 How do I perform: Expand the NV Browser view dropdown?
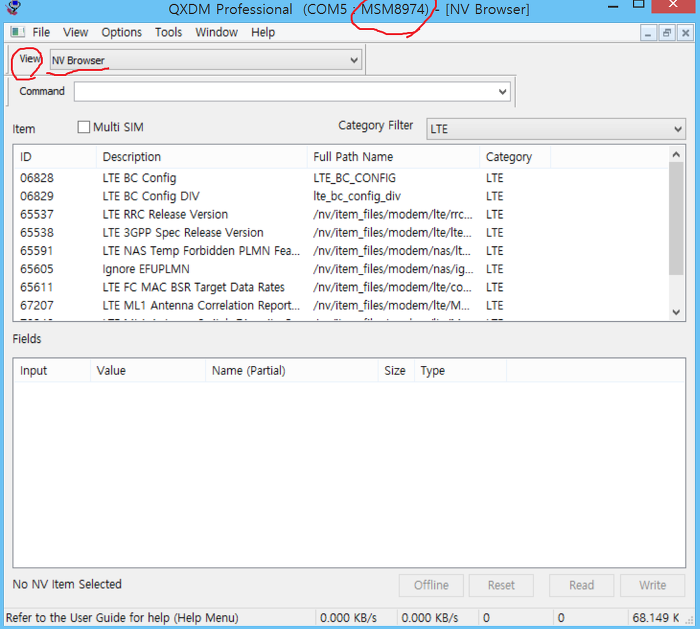[354, 60]
